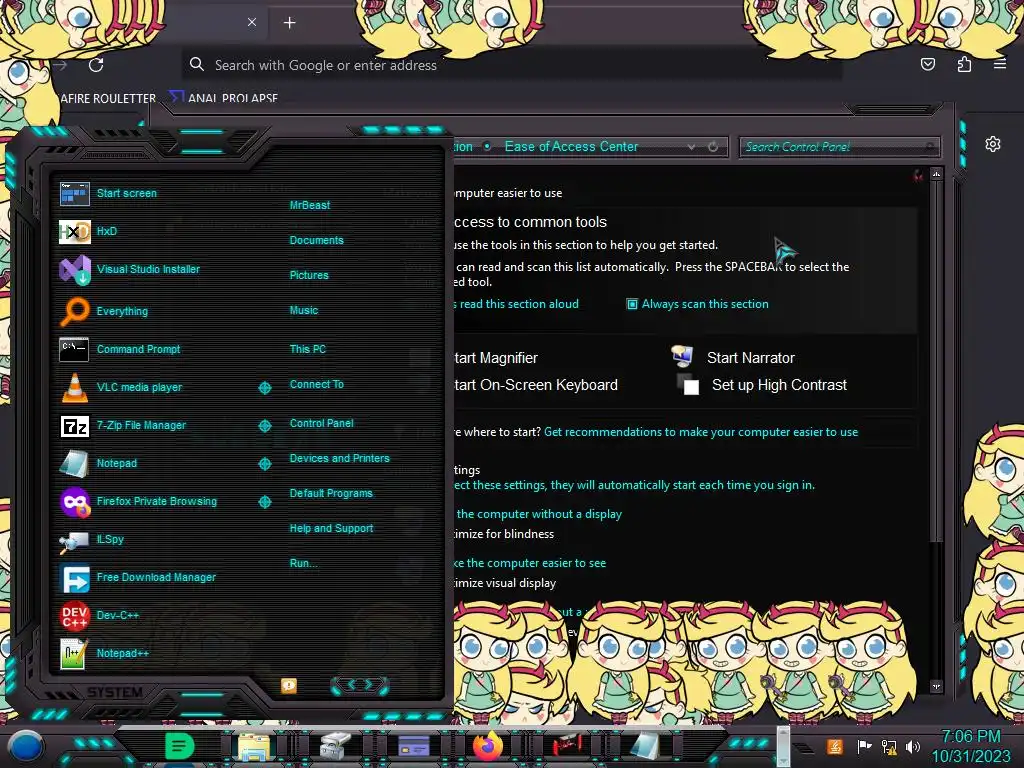Open Control Panel from the Start menu

point(321,423)
